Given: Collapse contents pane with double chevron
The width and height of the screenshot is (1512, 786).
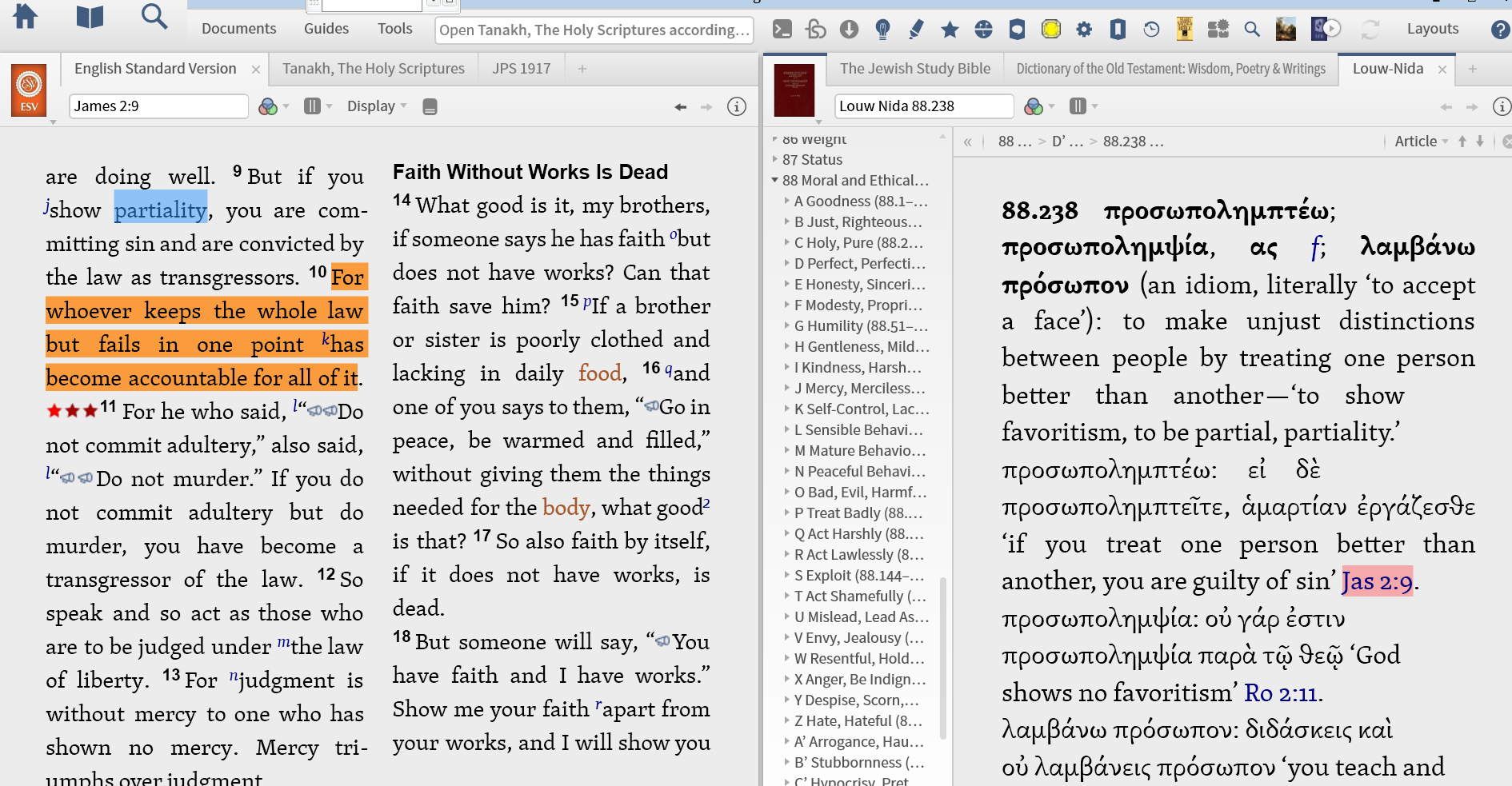Looking at the screenshot, I should (x=968, y=142).
